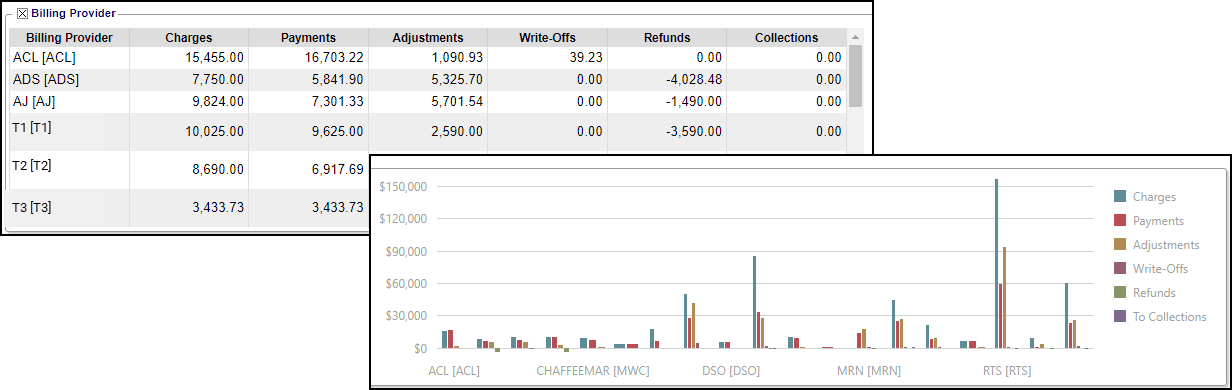Click scrollbar up arrow in provider table
1232x390 pixels.
pos(855,37)
